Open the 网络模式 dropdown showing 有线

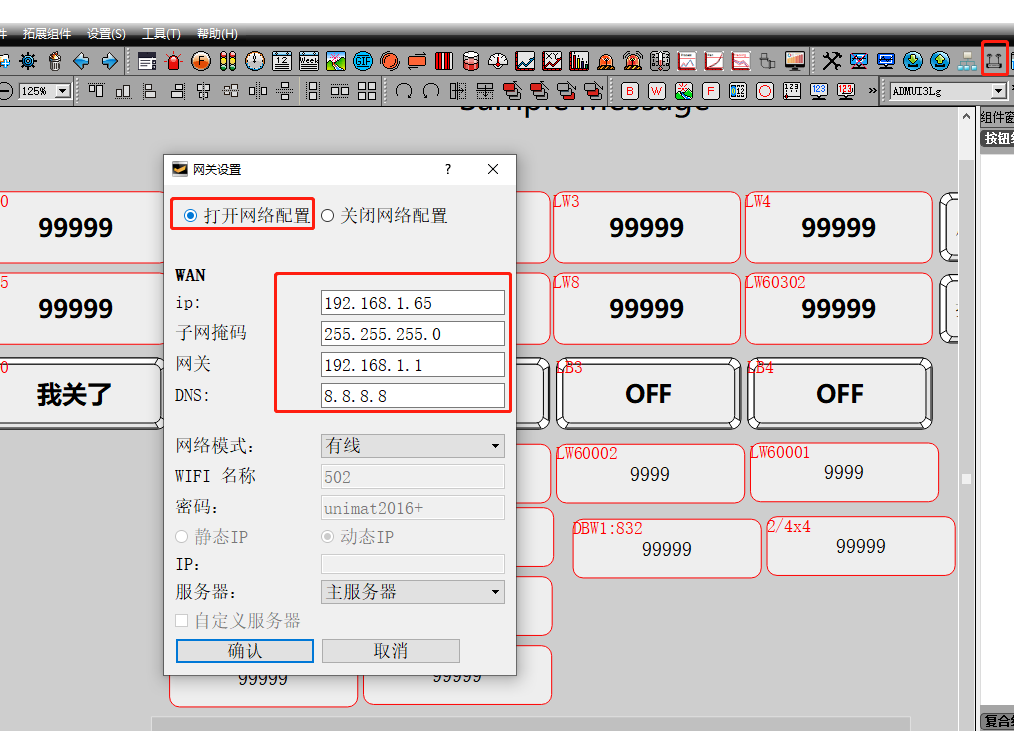click(x=412, y=446)
